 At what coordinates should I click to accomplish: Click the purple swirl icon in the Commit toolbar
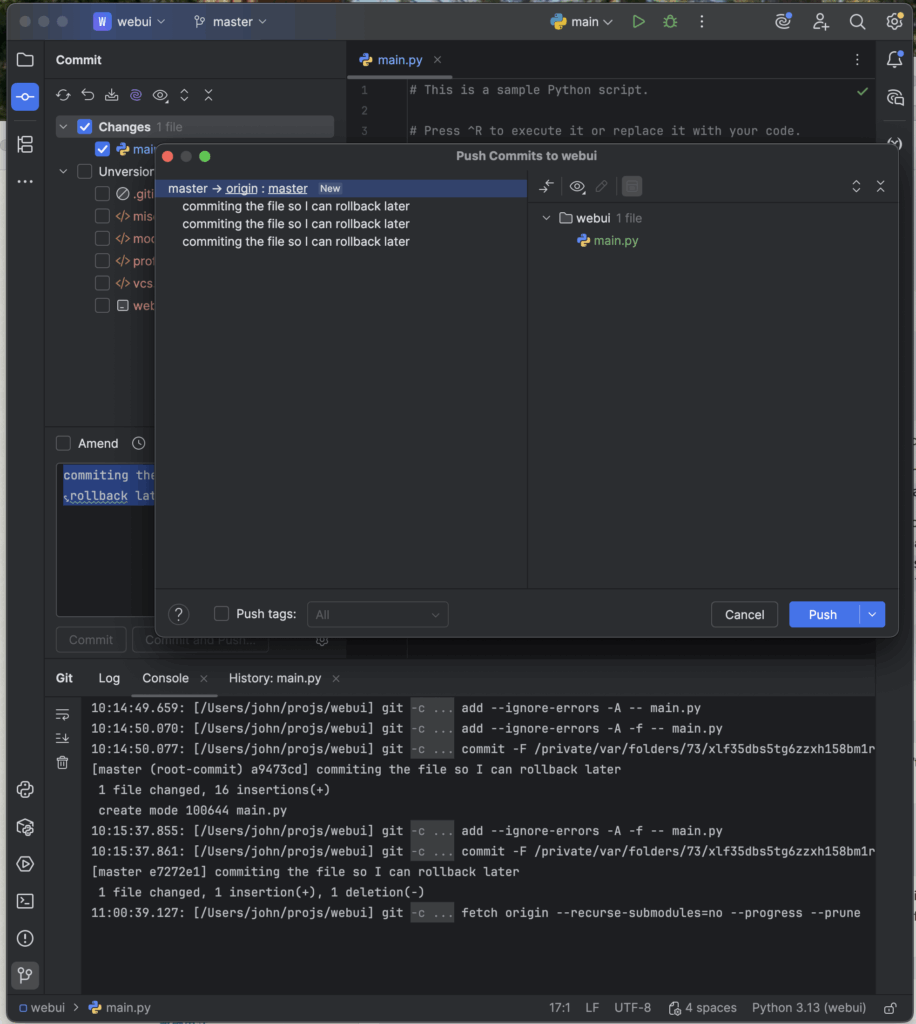pyautogui.click(x=136, y=95)
